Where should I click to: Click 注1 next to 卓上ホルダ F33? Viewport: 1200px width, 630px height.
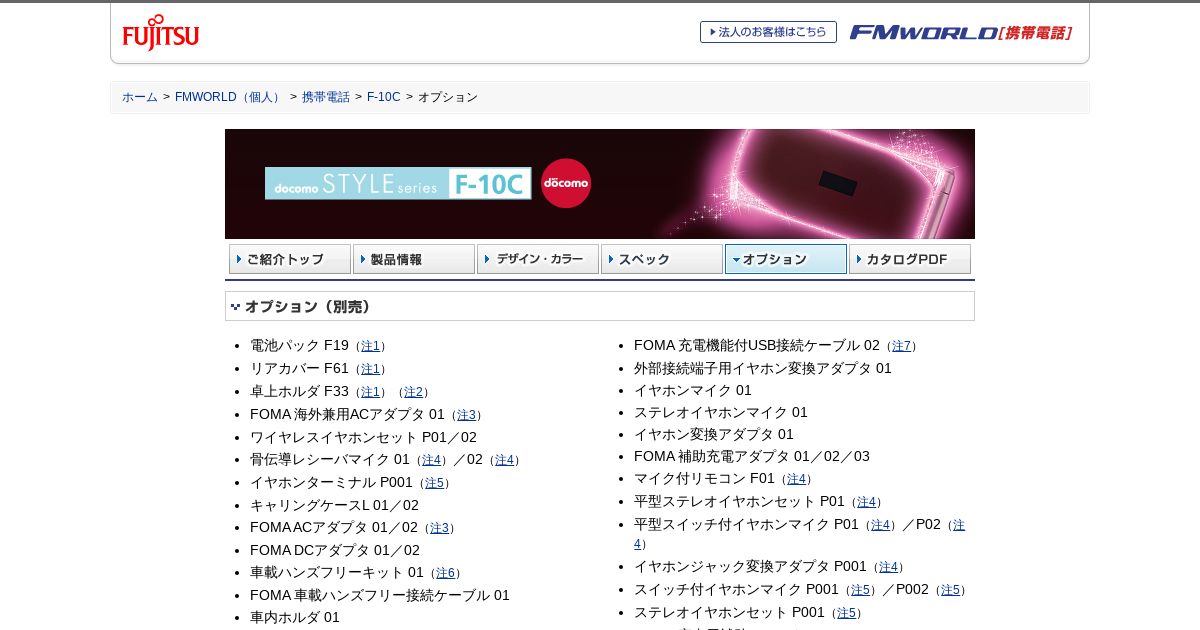(370, 392)
